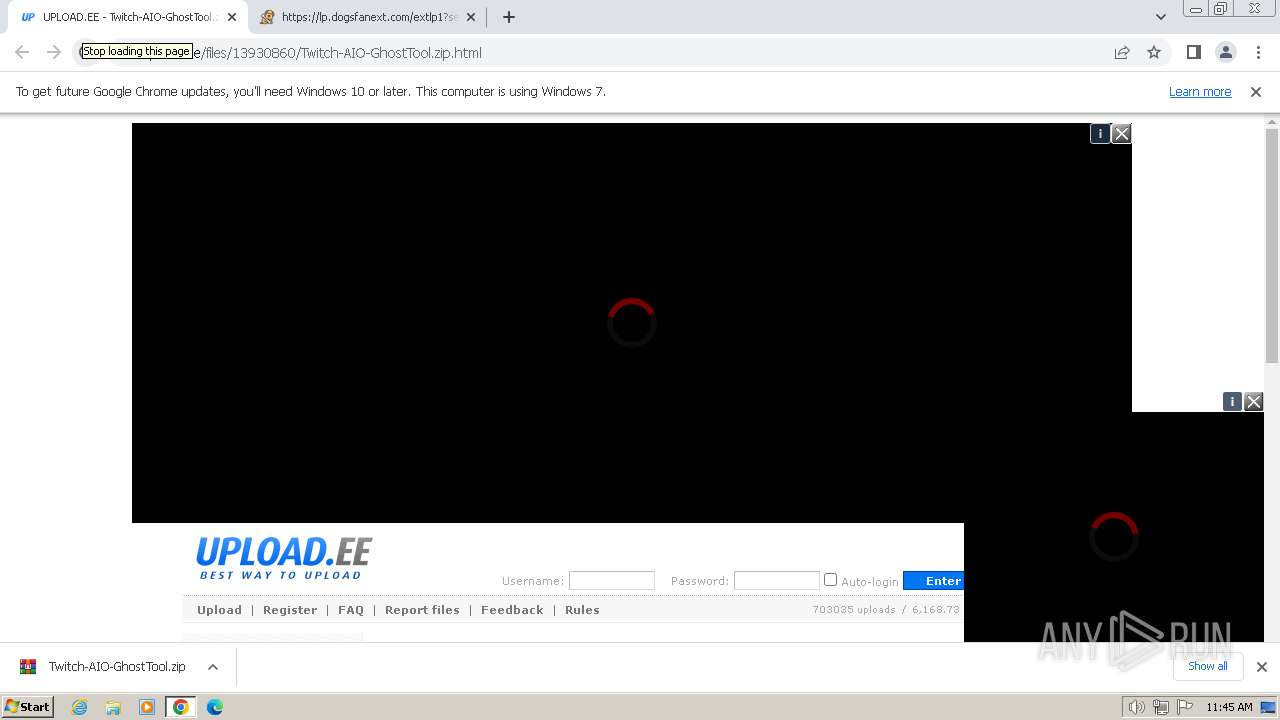The image size is (1280, 720).
Task: Go back to previous page
Action: coord(22,53)
